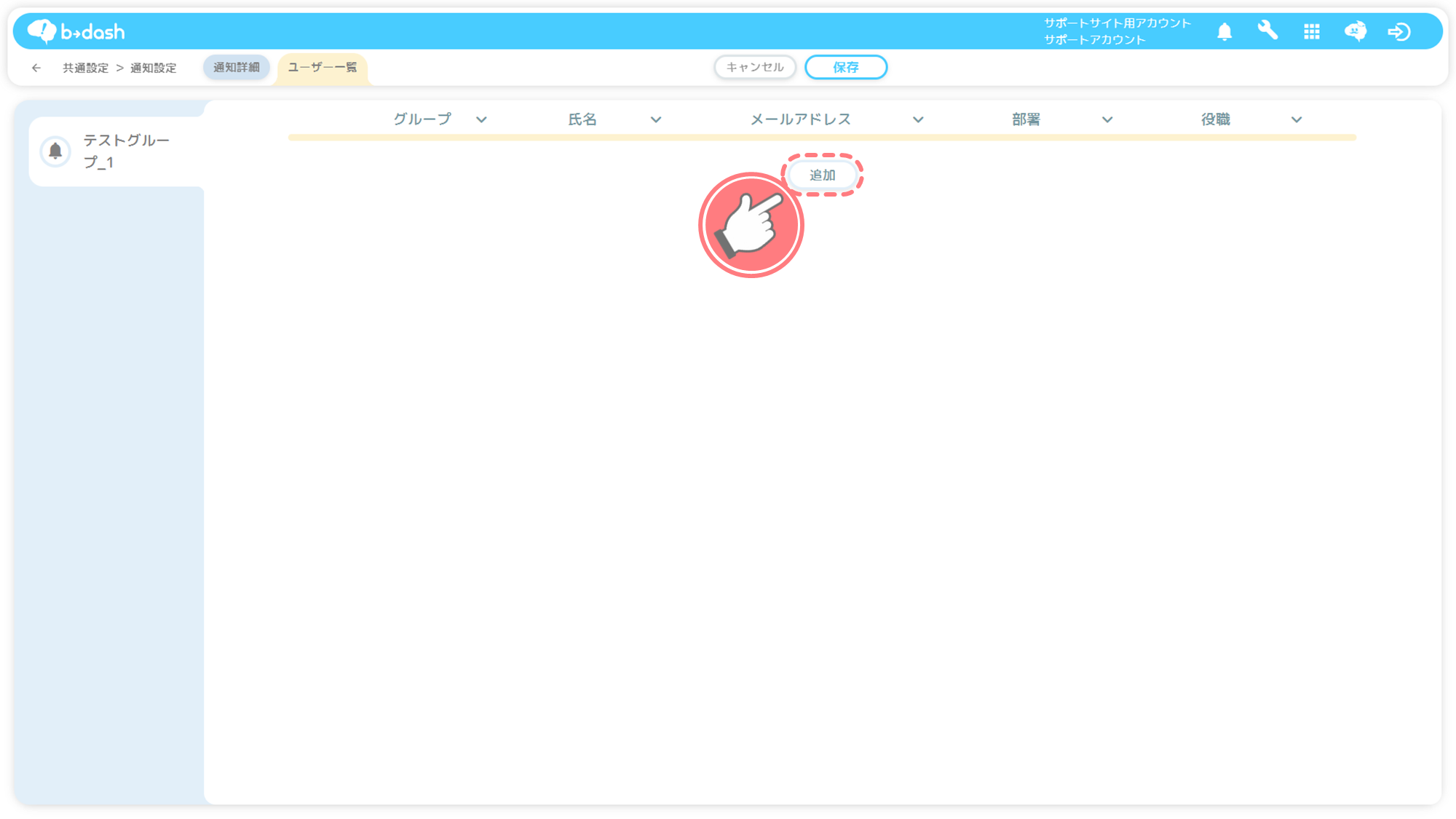Click the logout arrow icon
This screenshot has width=1456, height=819.
click(1398, 31)
